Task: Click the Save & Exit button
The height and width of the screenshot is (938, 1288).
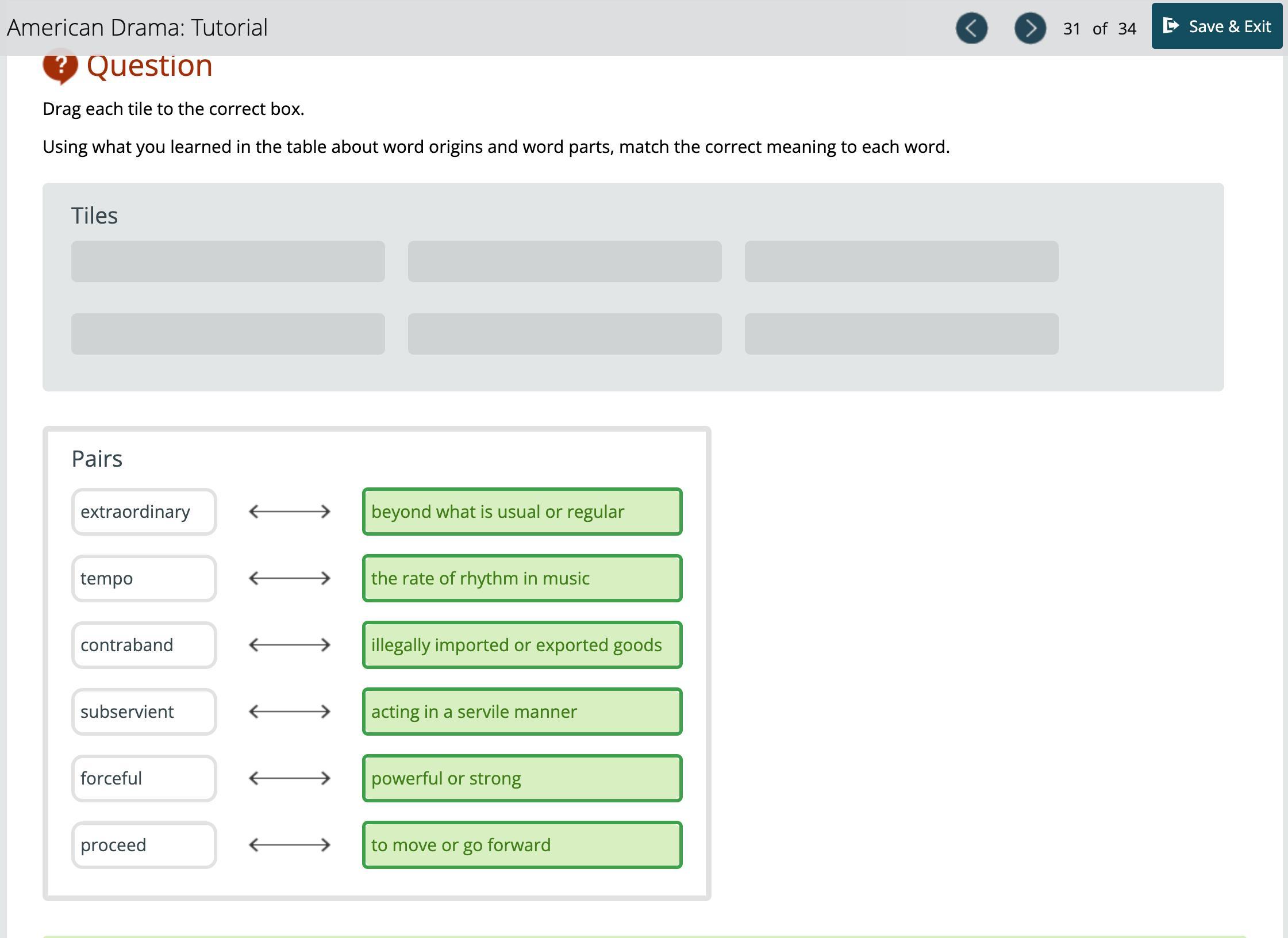Action: tap(1217, 26)
